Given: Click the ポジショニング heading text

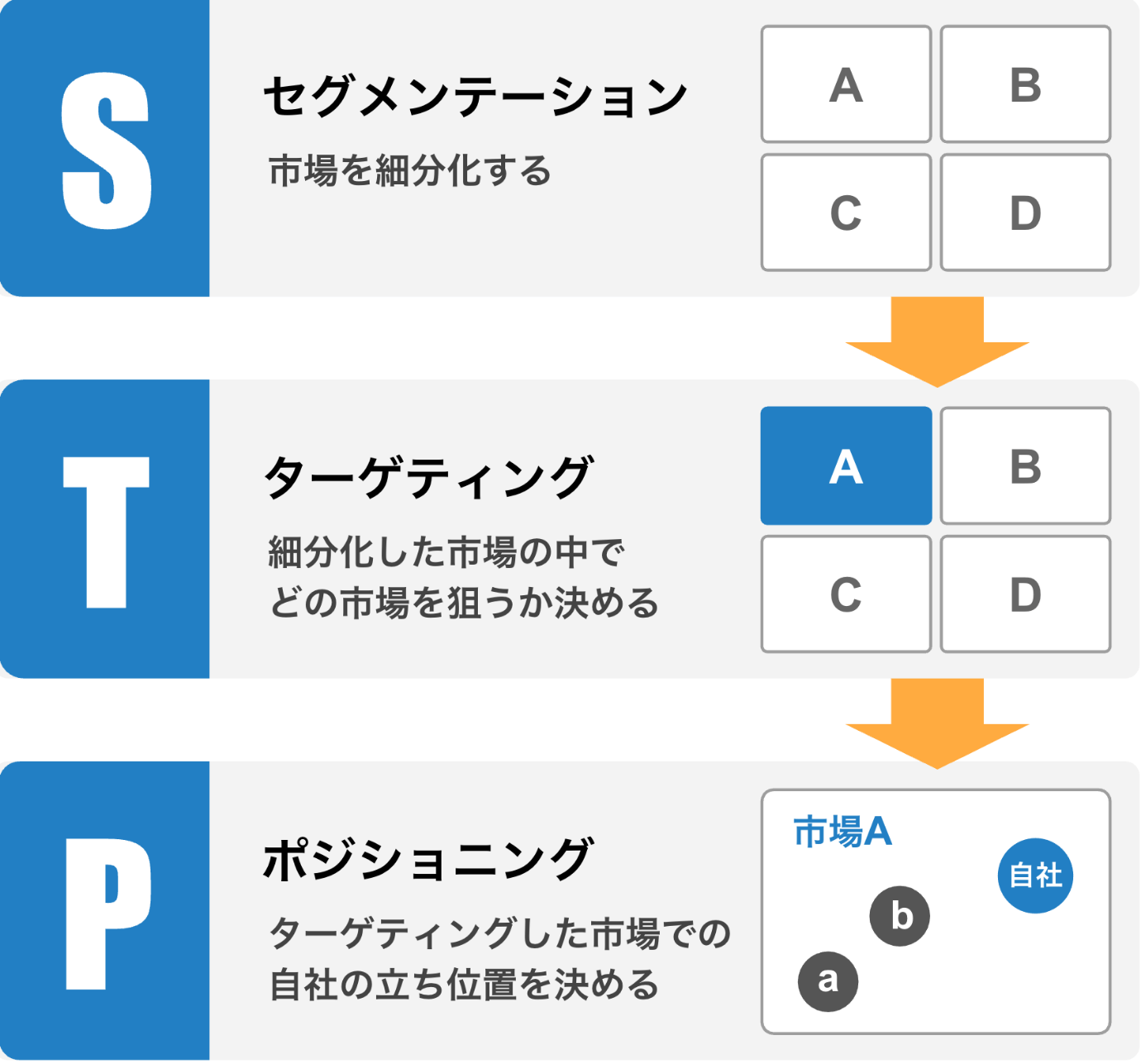Looking at the screenshot, I should click(428, 860).
